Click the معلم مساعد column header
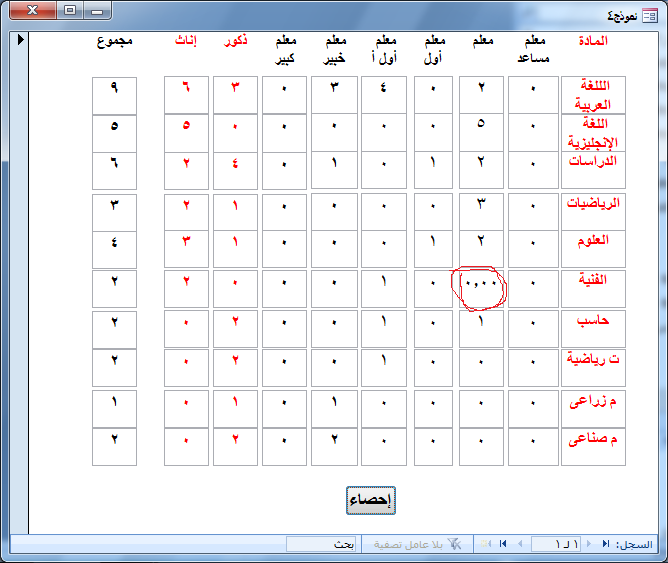 533,49
